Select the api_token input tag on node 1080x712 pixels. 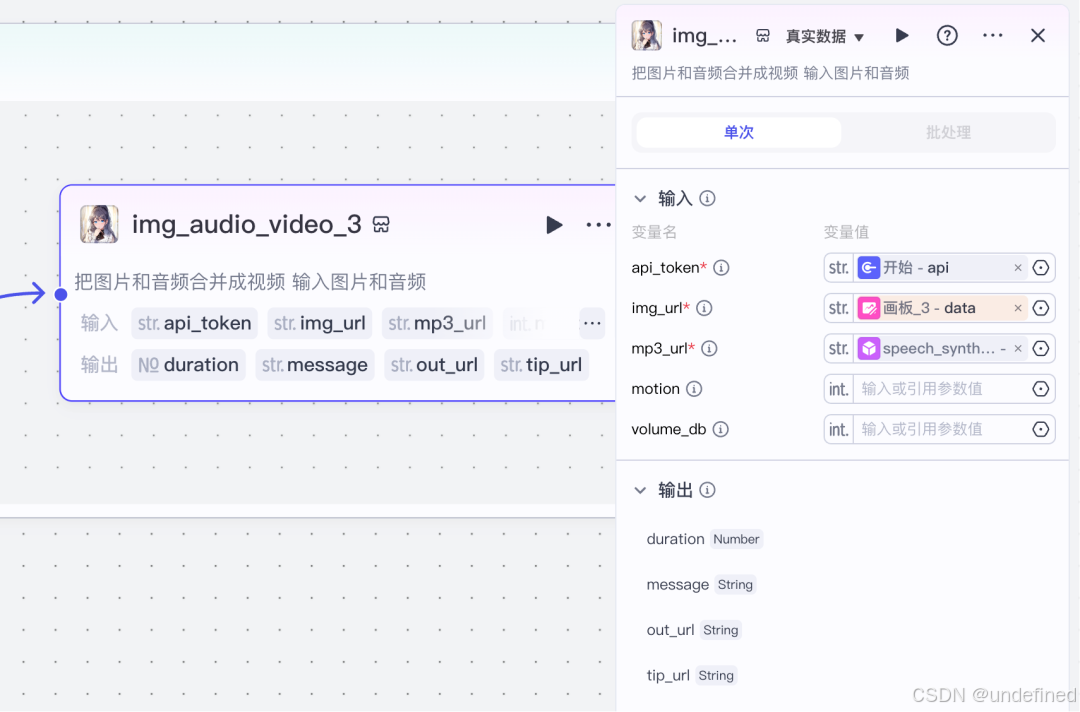click(194, 323)
